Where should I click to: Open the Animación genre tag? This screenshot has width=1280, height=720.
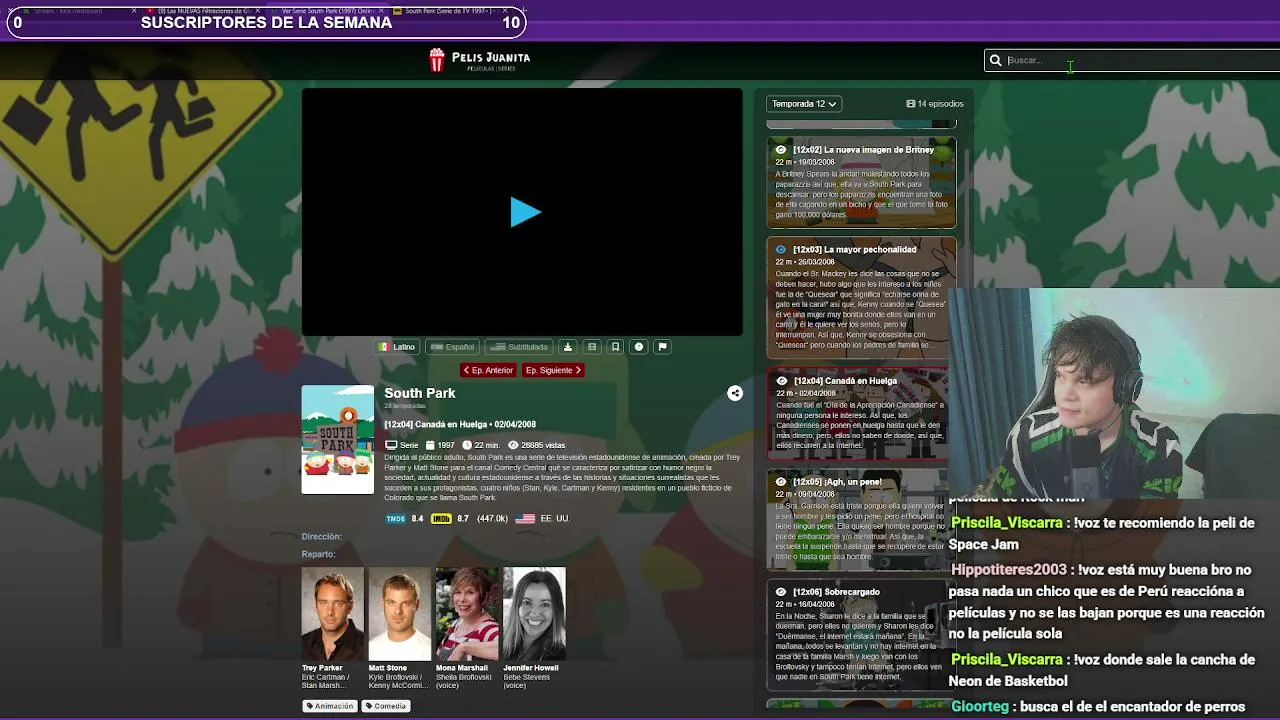click(330, 706)
